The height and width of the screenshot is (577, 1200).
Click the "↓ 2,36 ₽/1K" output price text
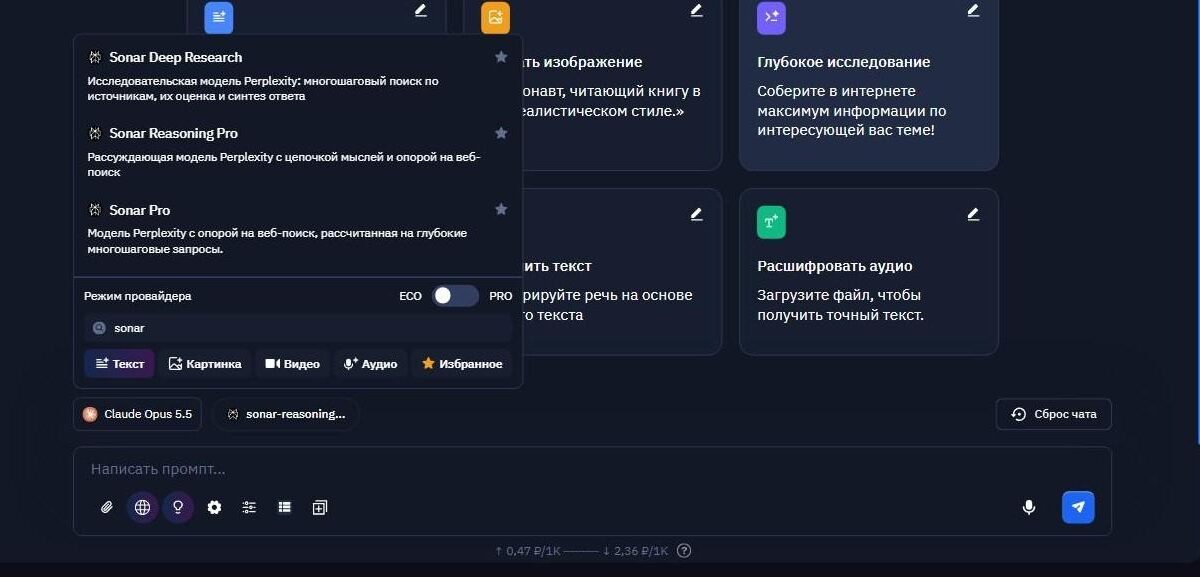[x=635, y=551]
